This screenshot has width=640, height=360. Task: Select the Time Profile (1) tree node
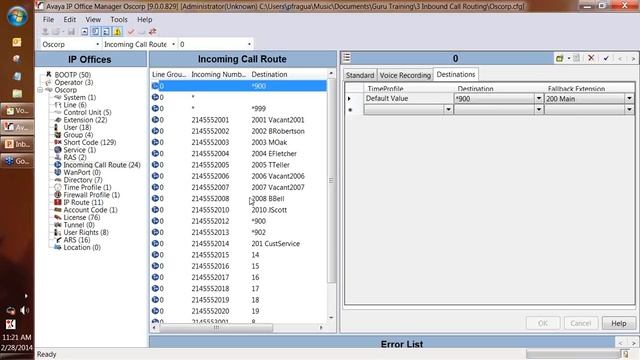(x=87, y=187)
